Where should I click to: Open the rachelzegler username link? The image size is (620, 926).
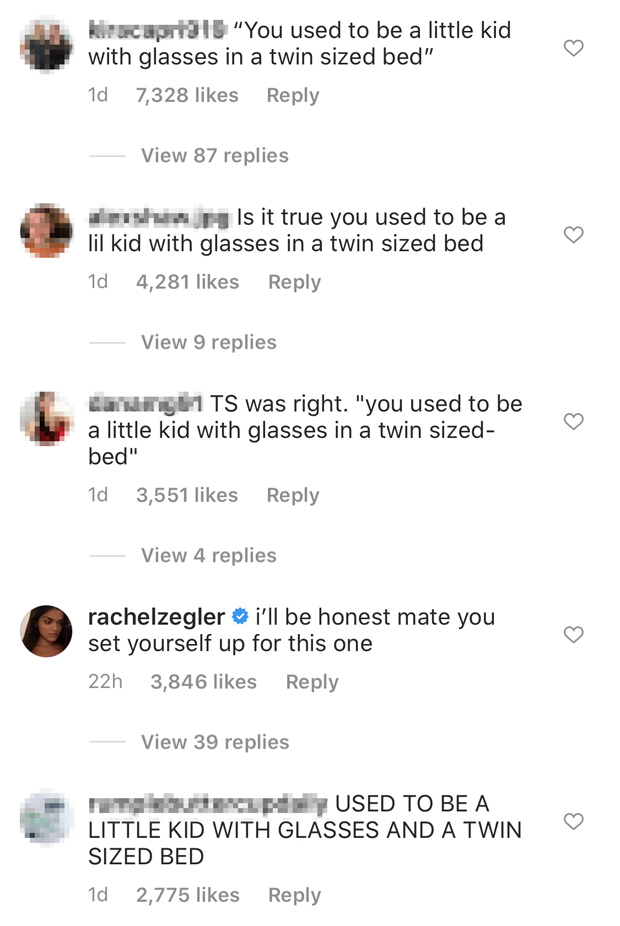(156, 618)
